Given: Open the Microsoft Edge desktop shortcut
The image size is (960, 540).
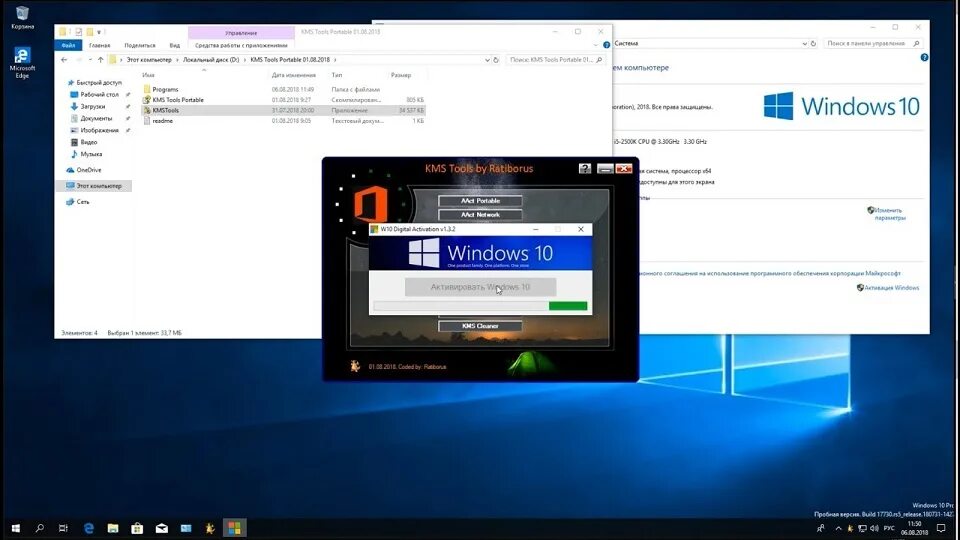Looking at the screenshot, I should 22,63.
